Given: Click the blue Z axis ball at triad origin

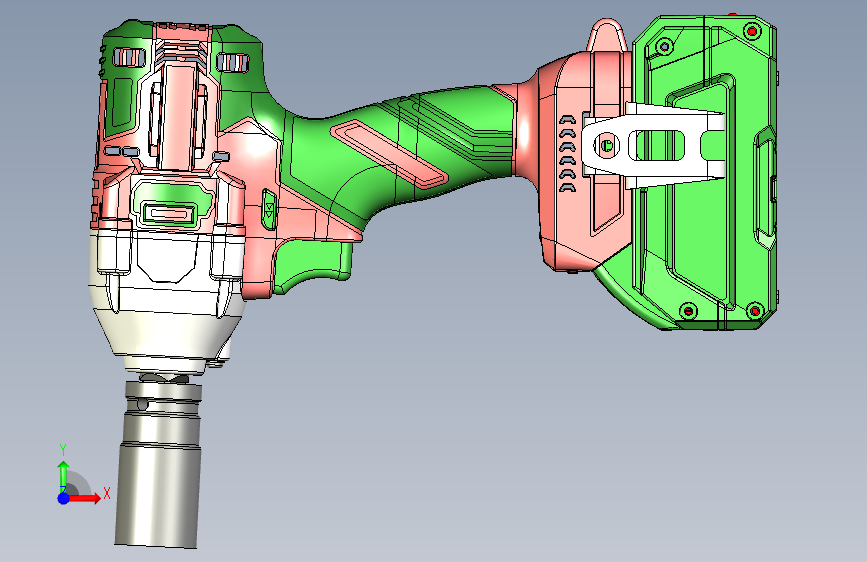Looking at the screenshot, I should click(x=64, y=498).
